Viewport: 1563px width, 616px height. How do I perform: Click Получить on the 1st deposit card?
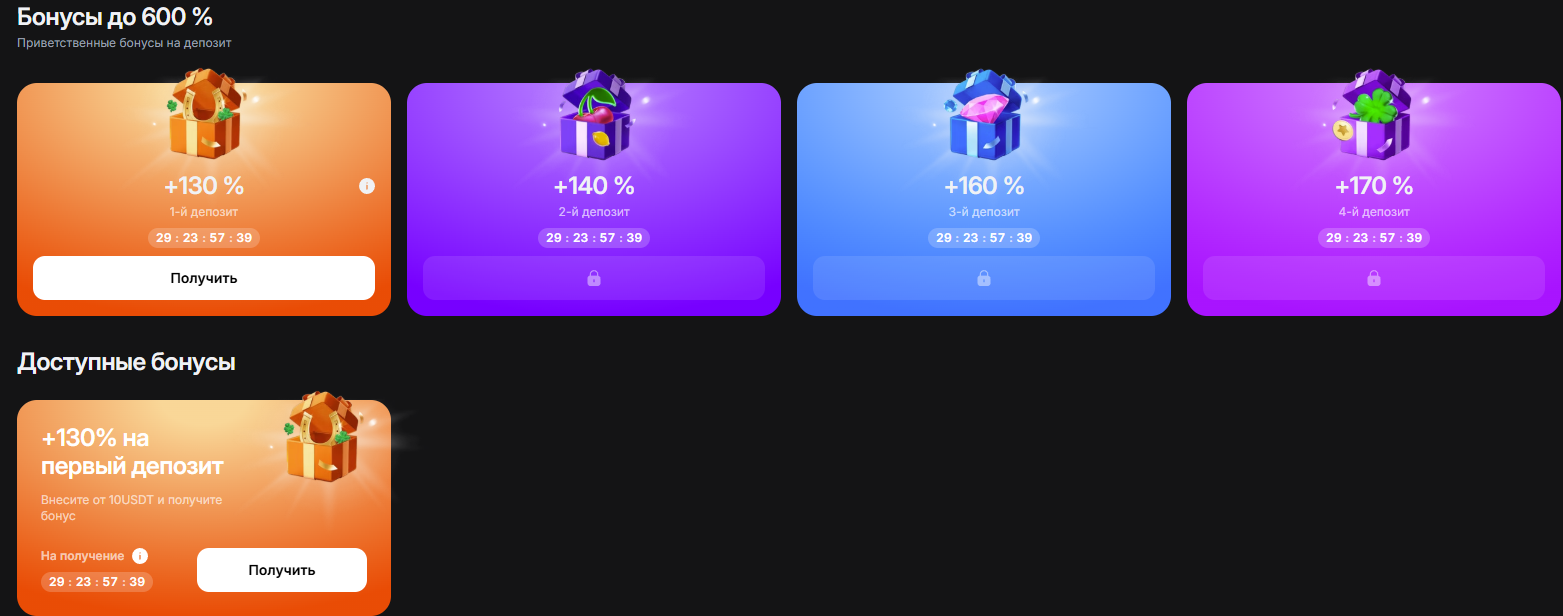click(x=204, y=278)
